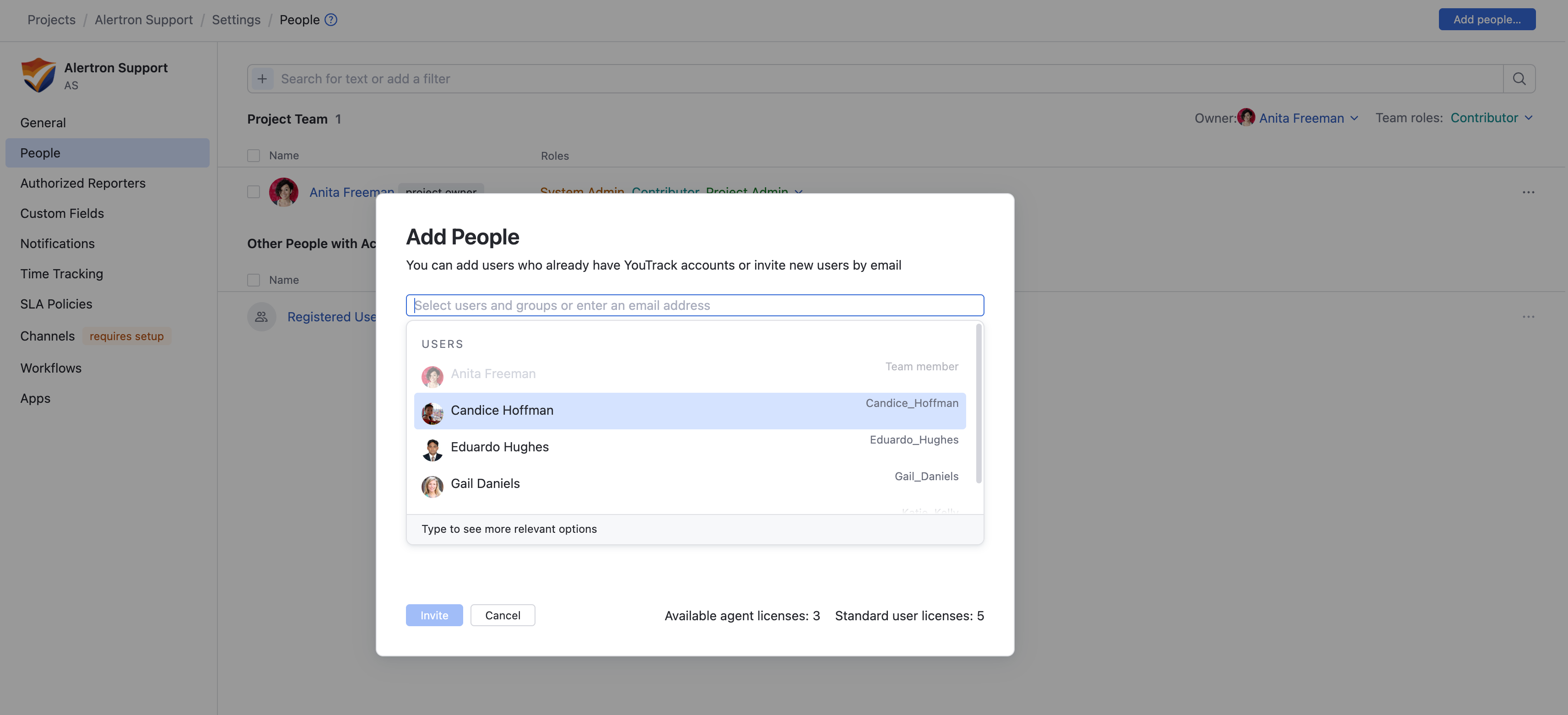1568x715 pixels.
Task: Go to Settings breadcrumb link
Action: coord(236,20)
